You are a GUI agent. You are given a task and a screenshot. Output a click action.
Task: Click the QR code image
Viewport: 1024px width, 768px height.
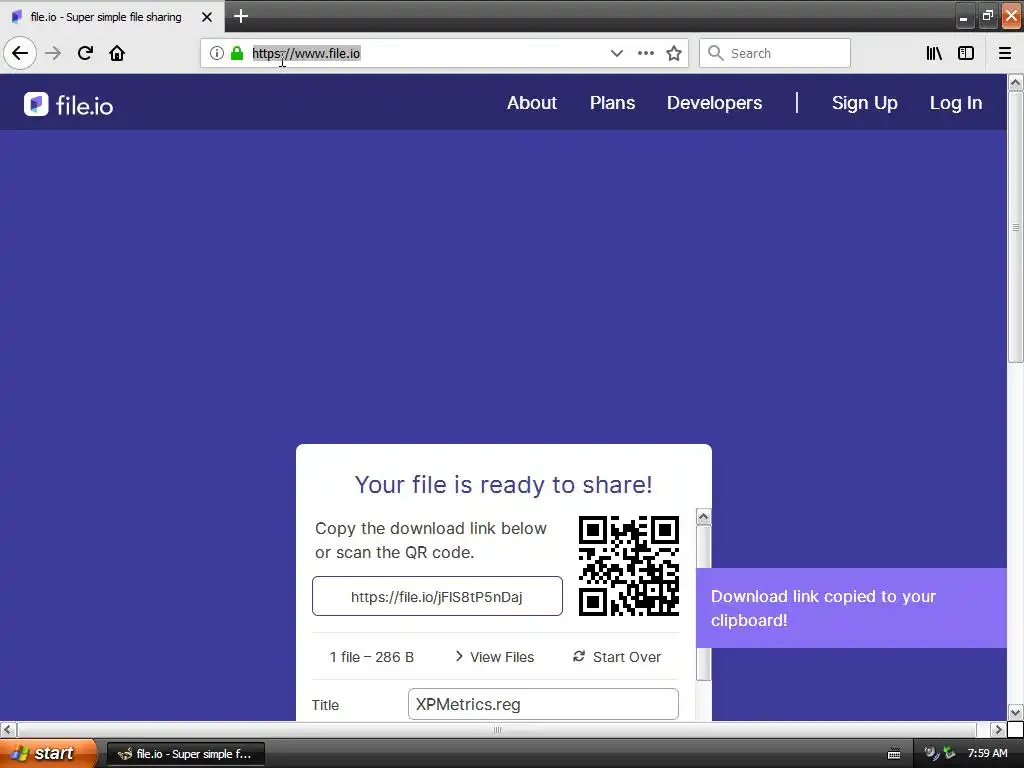[x=628, y=566]
